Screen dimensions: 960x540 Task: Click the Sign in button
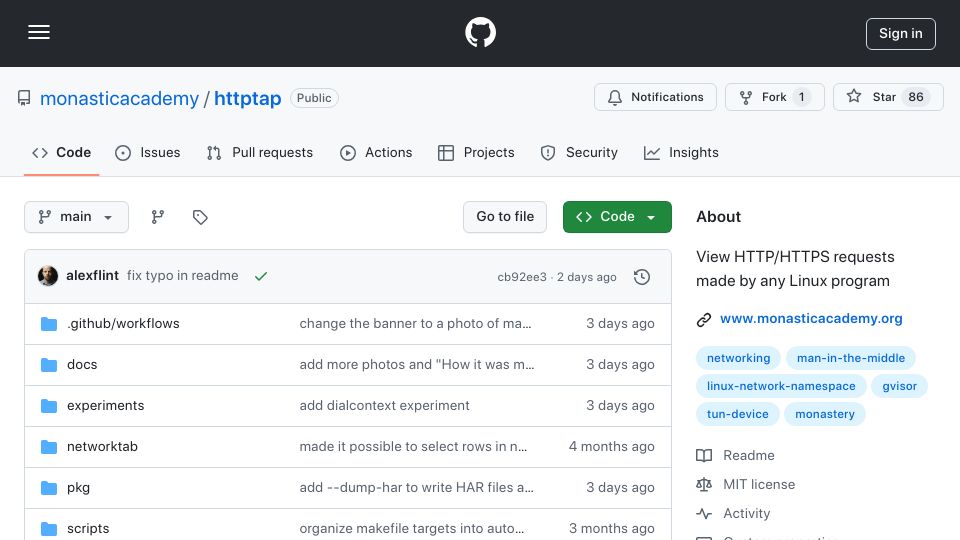(901, 34)
